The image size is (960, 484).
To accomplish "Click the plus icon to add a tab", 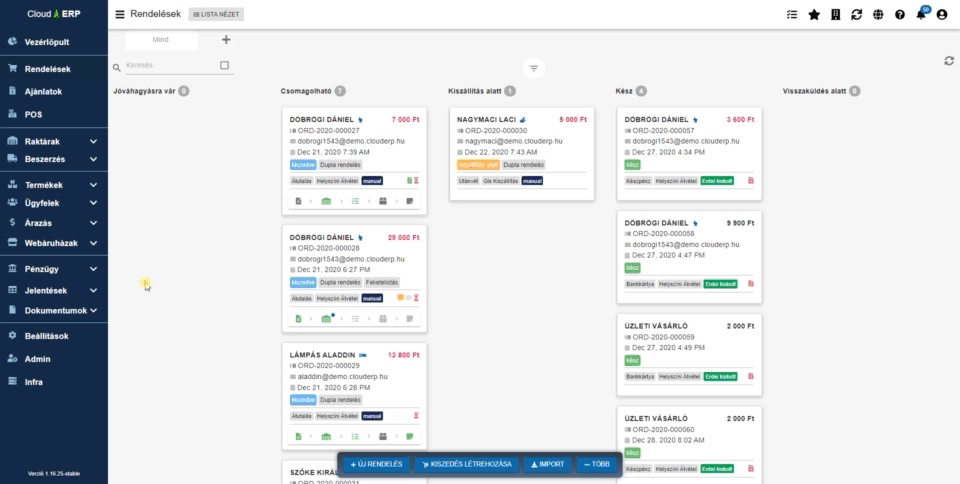I will (x=225, y=40).
